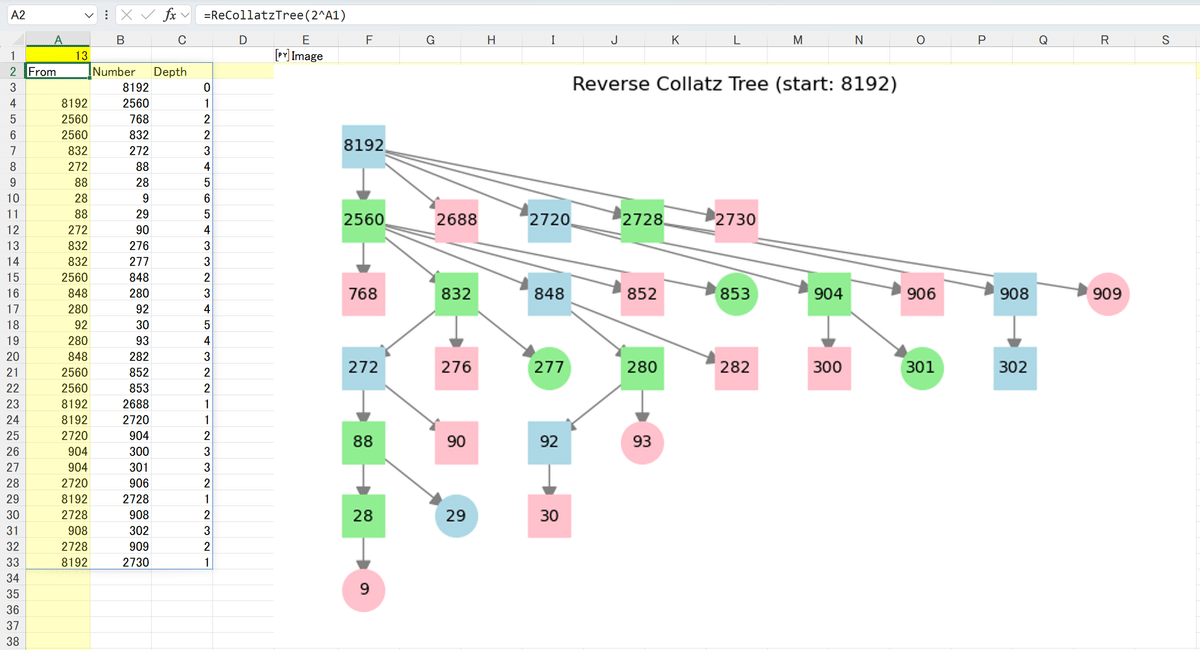The image size is (1200, 650).
Task: Confirm entry with the checkmark icon
Action: (x=148, y=14)
